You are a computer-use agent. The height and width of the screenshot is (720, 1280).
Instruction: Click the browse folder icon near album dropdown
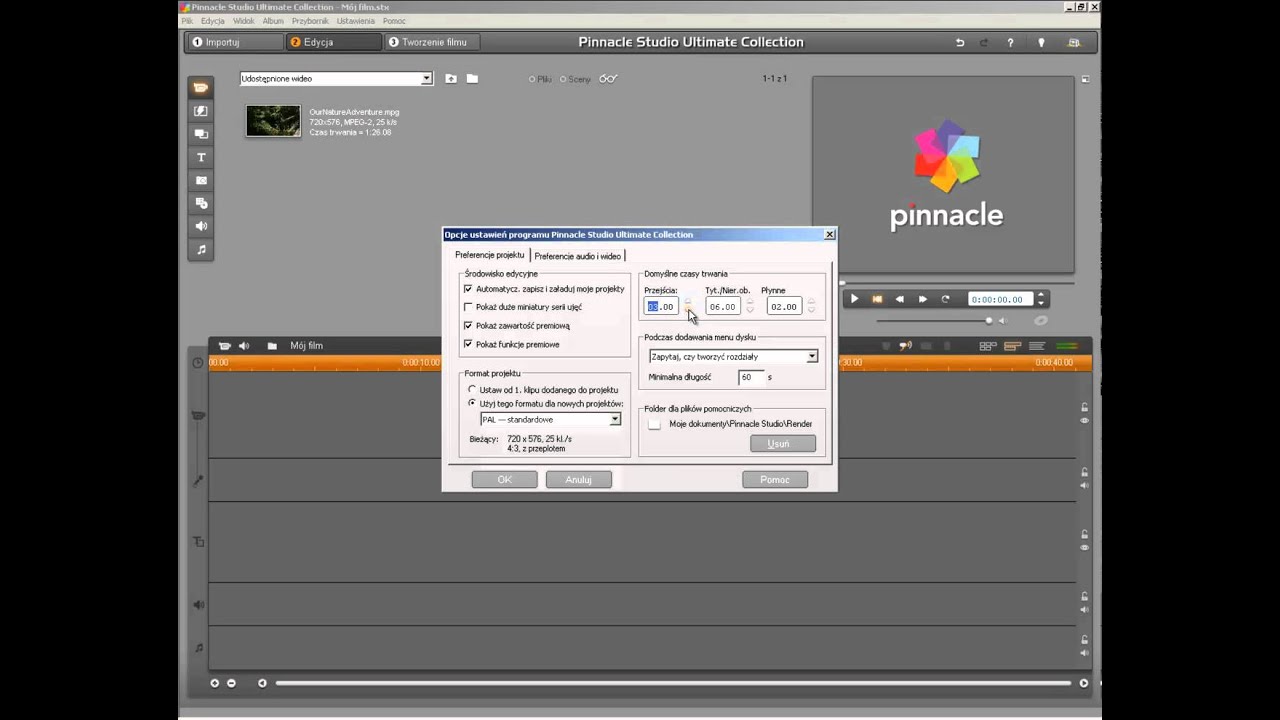pos(472,78)
